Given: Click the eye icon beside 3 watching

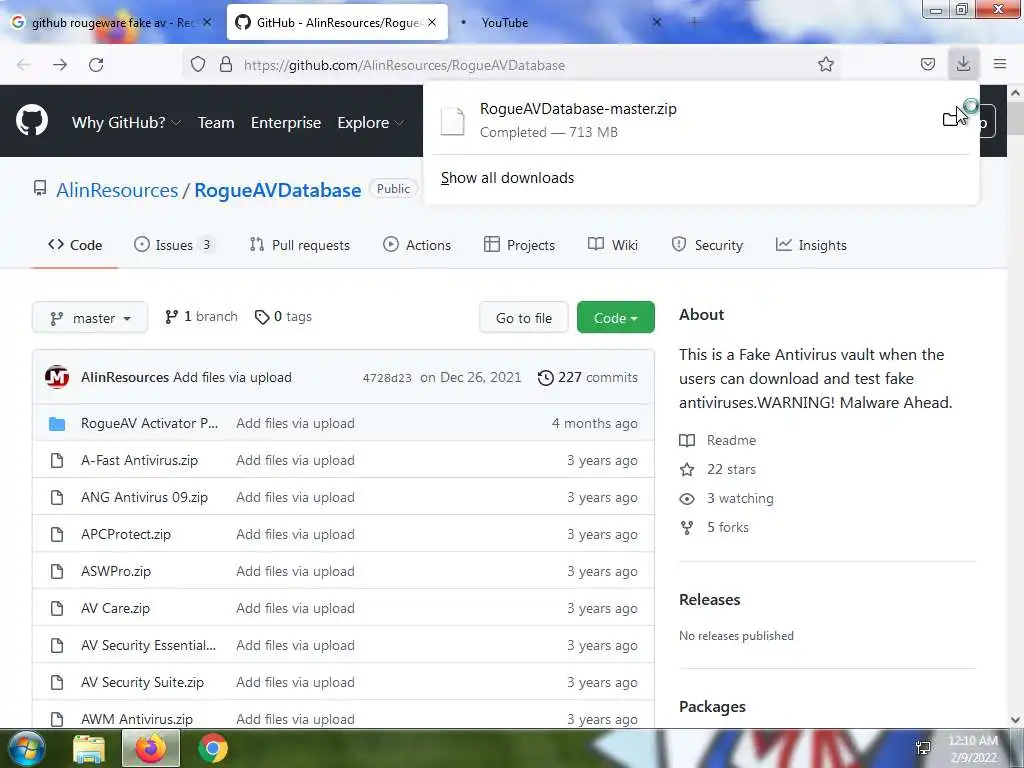Looking at the screenshot, I should [686, 499].
